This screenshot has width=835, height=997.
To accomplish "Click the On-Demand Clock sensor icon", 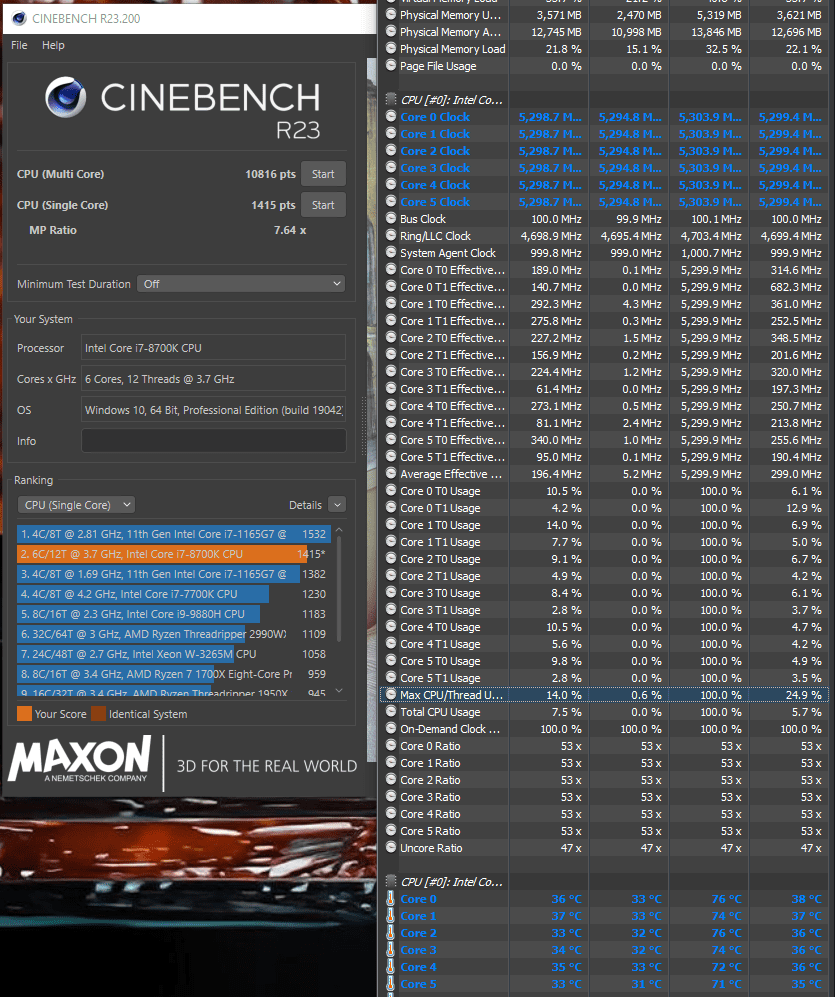I will (x=391, y=729).
